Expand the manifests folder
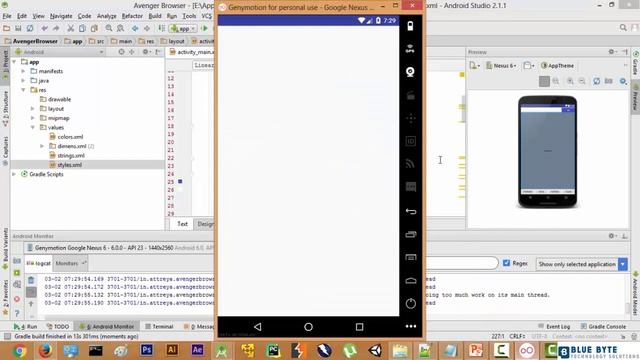 [x=23, y=71]
